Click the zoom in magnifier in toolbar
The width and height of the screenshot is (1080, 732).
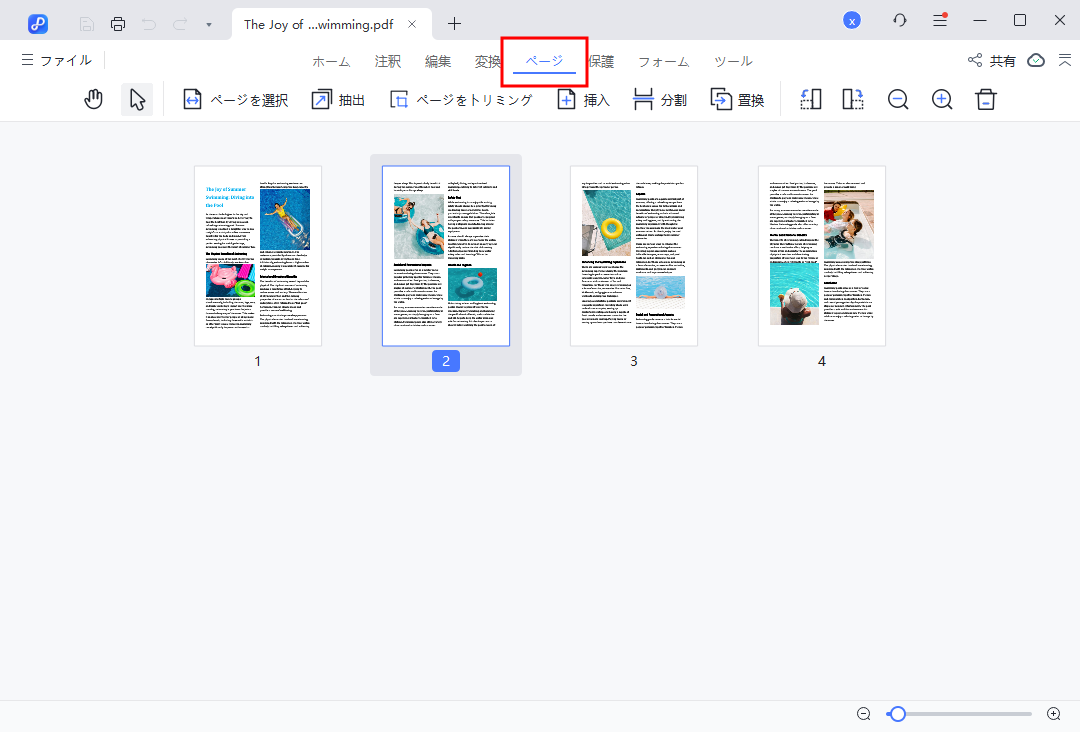point(942,100)
